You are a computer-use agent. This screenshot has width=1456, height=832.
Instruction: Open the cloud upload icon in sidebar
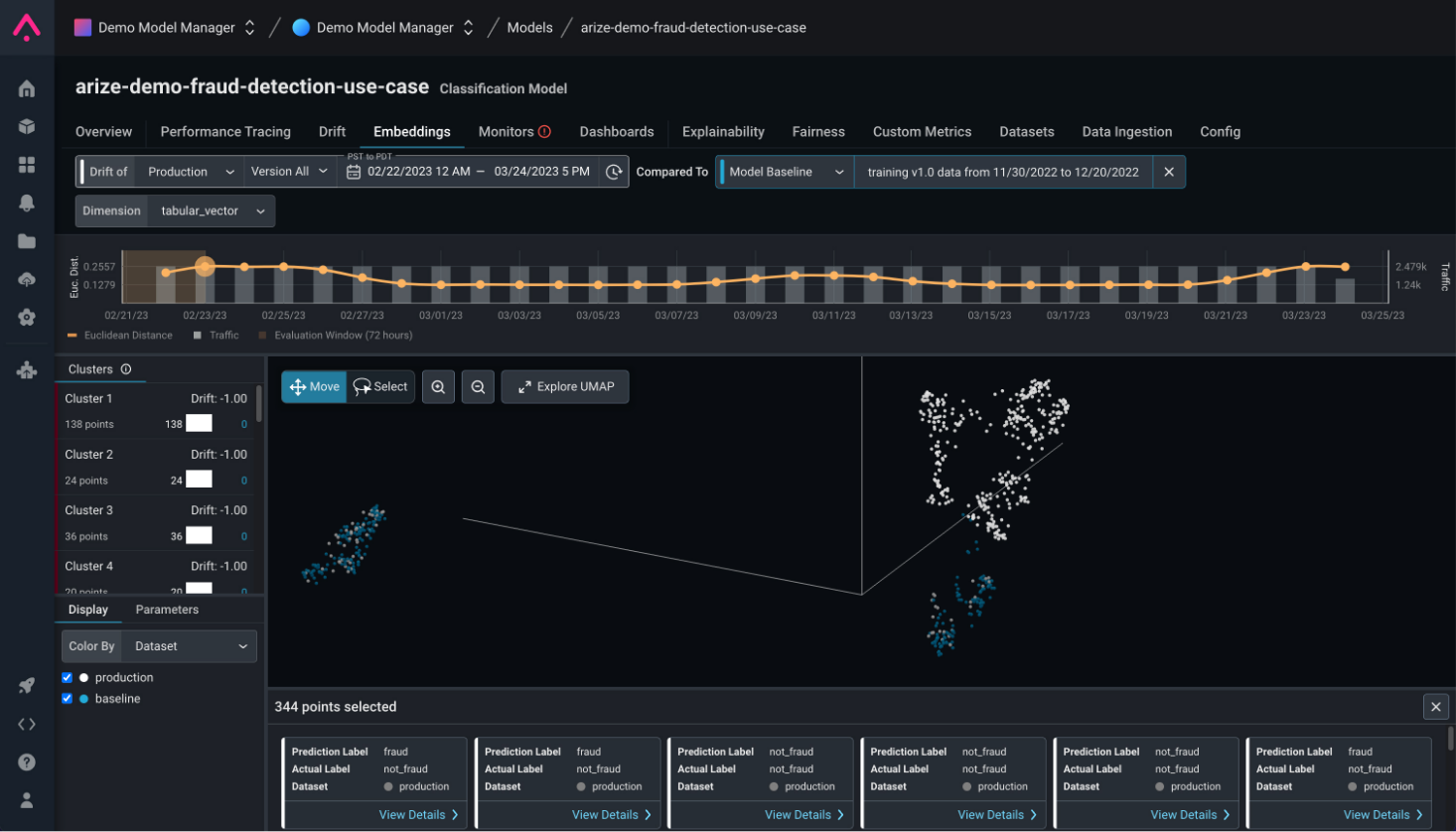point(27,279)
